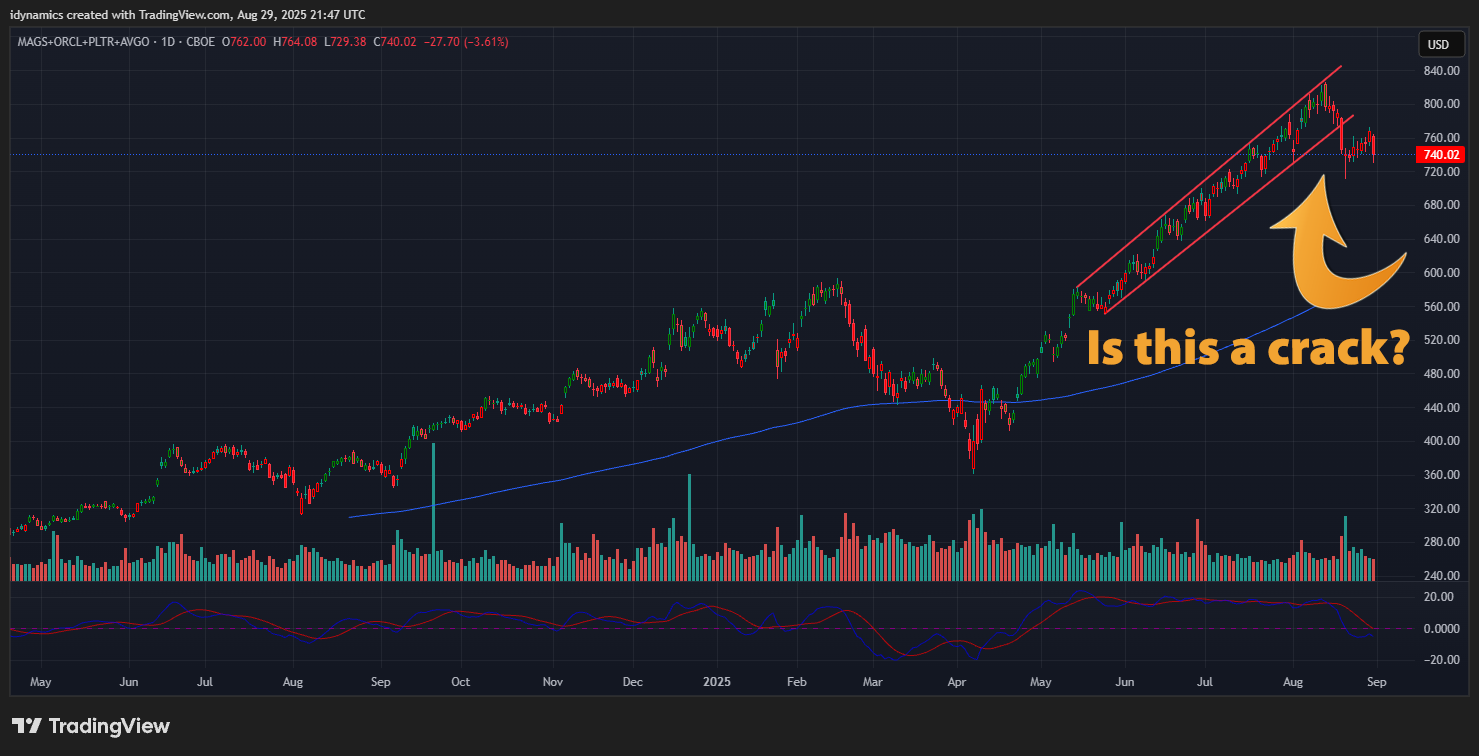Click the Nov label on time axis
The height and width of the screenshot is (756, 1479).
(x=553, y=682)
